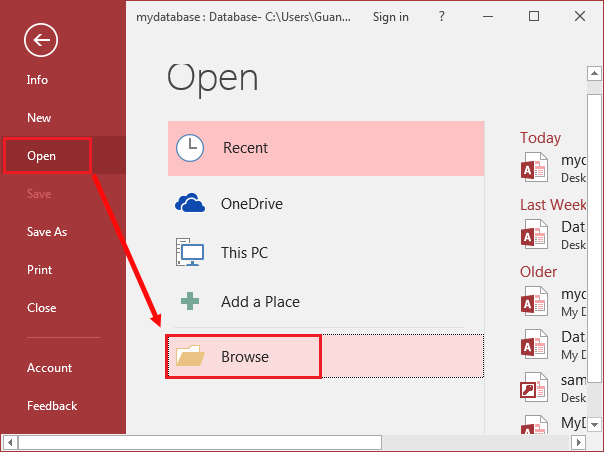This screenshot has height=452, width=604.
Task: Select the Recent clock icon
Action: [x=190, y=148]
